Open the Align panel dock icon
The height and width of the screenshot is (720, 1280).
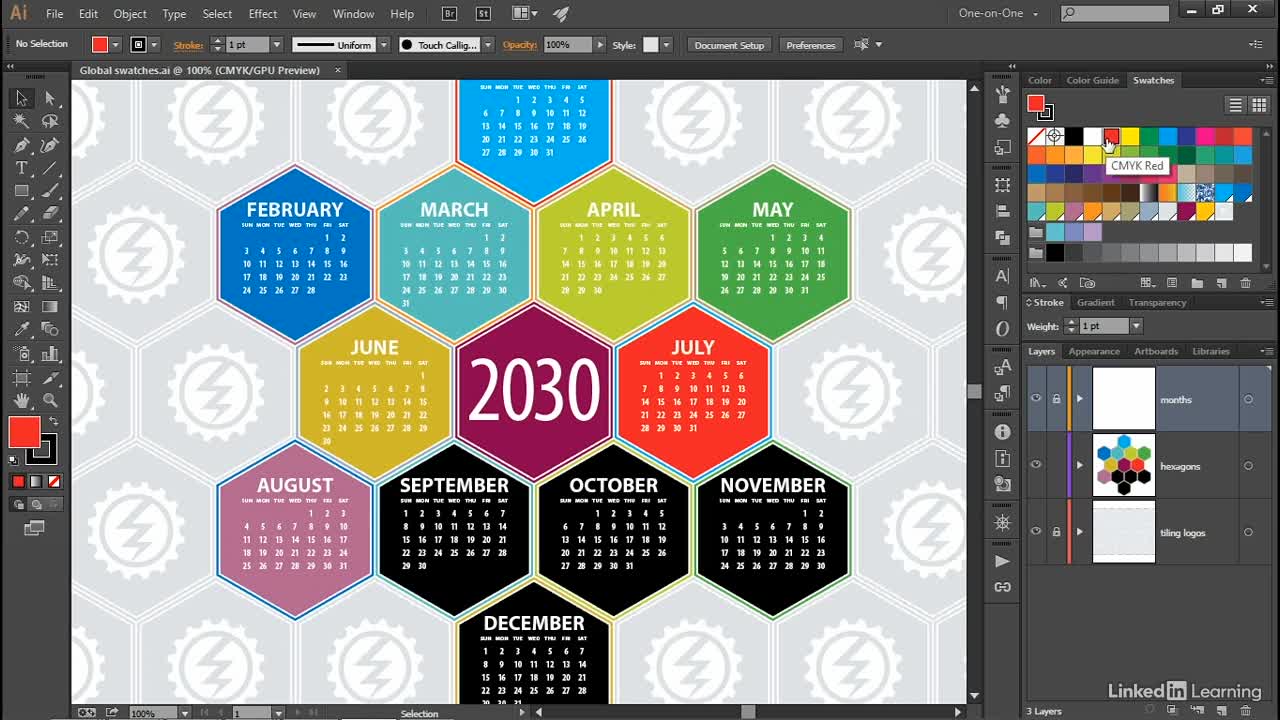[x=1002, y=212]
